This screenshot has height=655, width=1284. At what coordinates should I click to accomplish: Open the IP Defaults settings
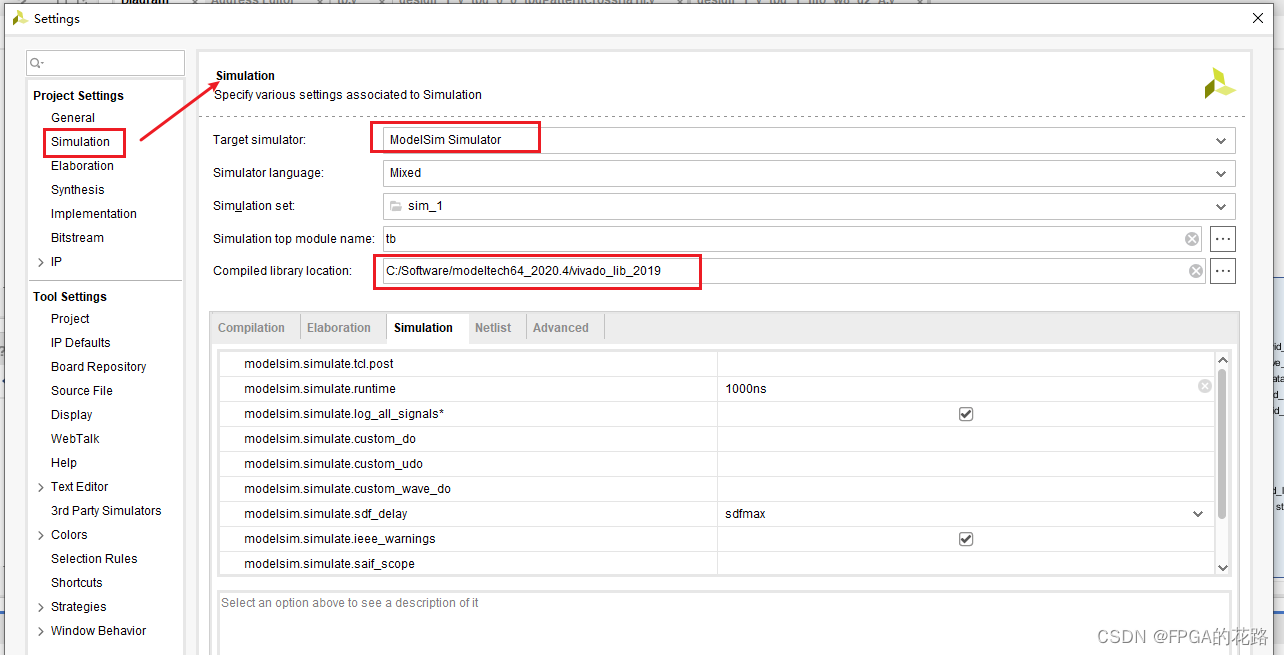[x=81, y=343]
